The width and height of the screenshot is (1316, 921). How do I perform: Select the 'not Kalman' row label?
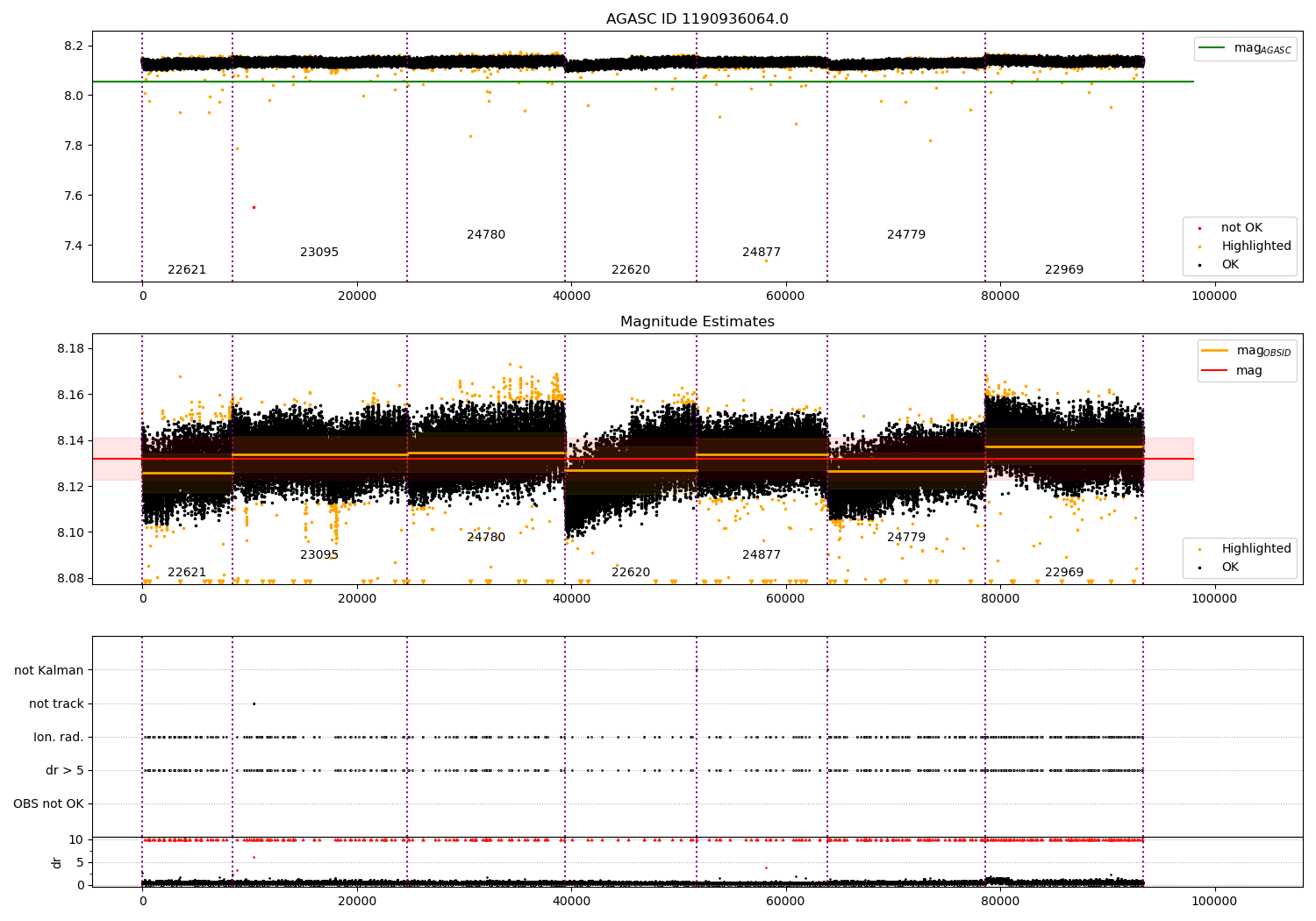point(49,671)
